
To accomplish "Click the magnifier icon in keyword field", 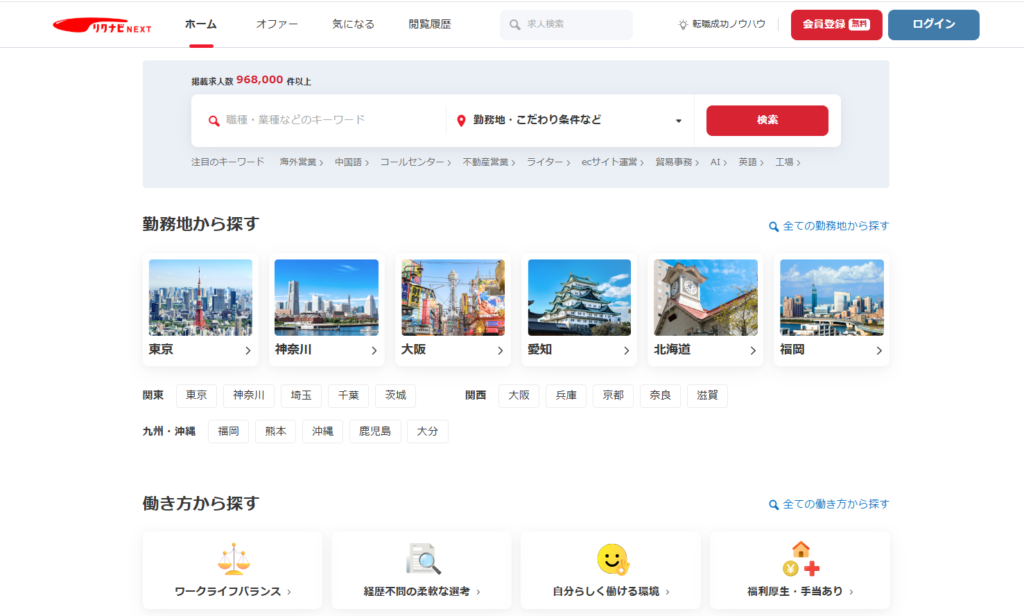I will pos(213,121).
